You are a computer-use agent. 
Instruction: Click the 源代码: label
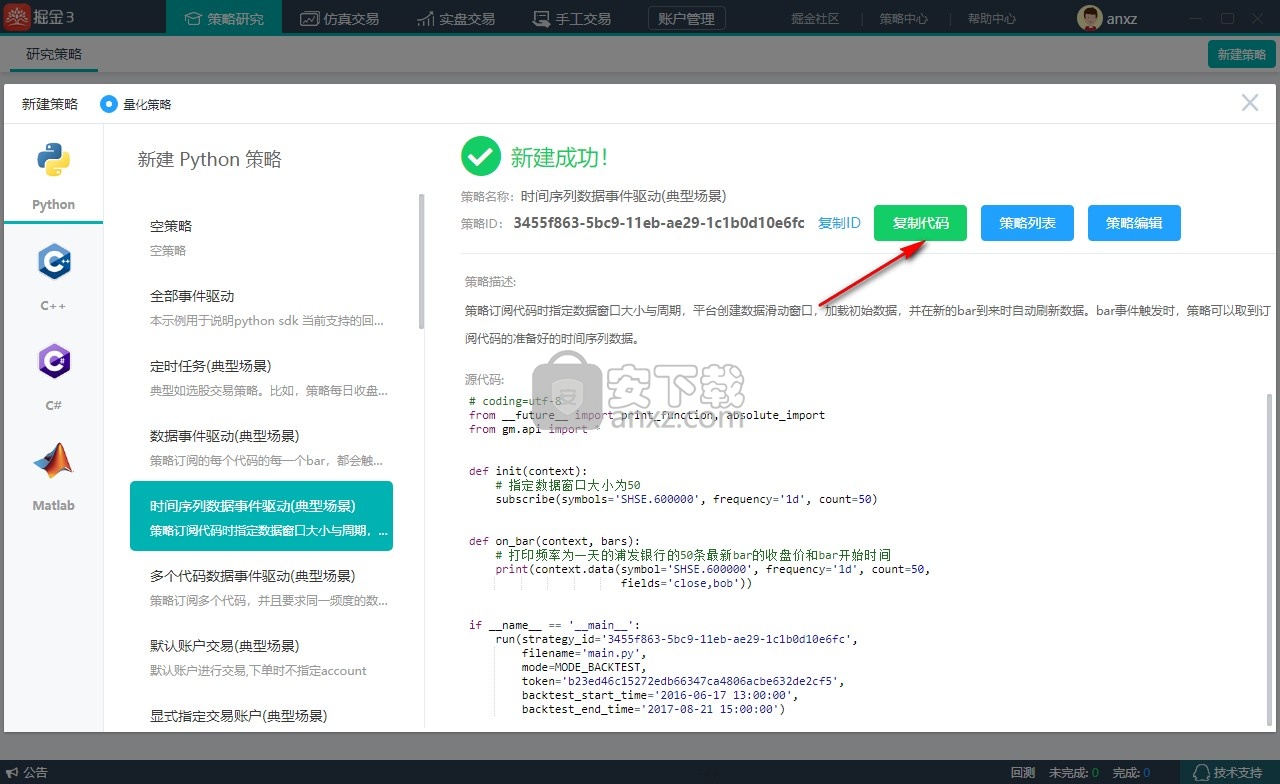[485, 380]
